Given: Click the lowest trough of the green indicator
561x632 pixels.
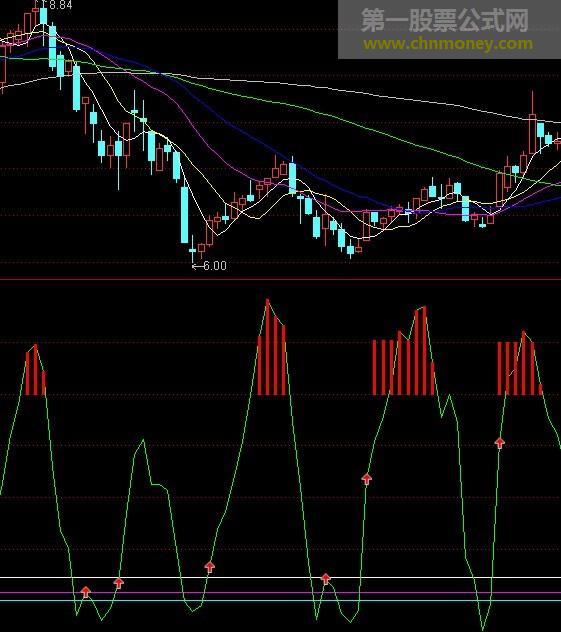Looking at the screenshot, I should point(483,629).
